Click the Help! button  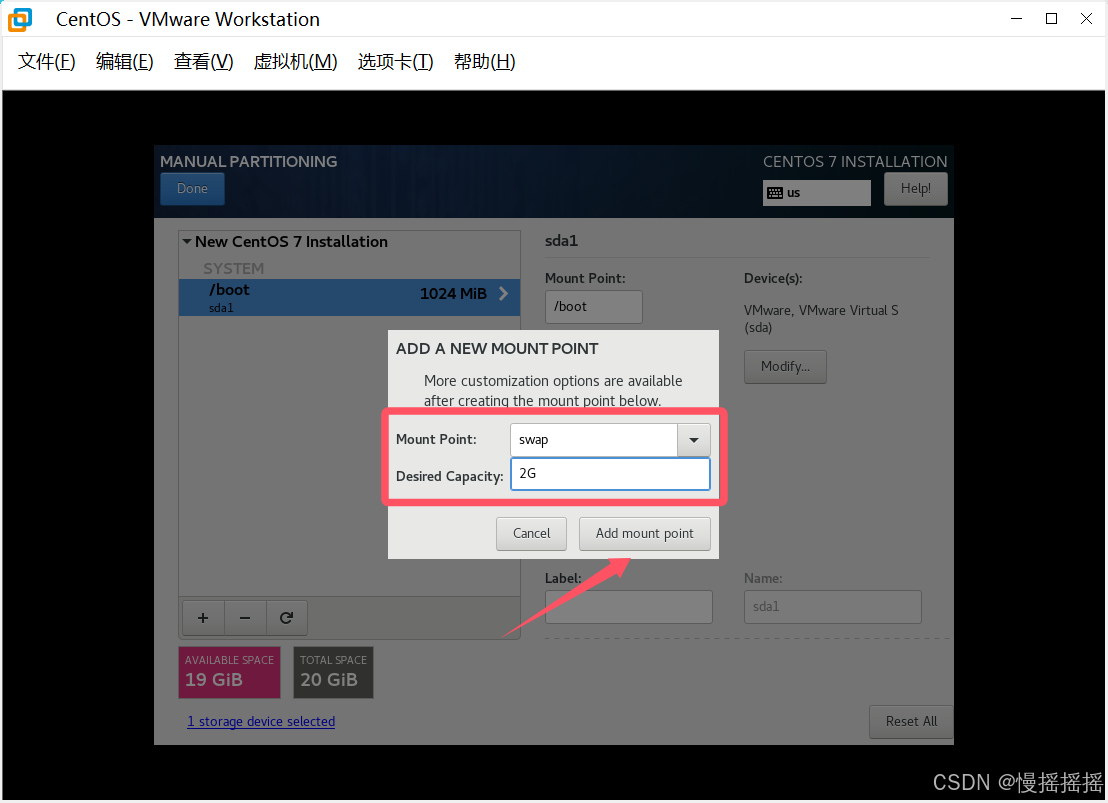pyautogui.click(x=915, y=188)
